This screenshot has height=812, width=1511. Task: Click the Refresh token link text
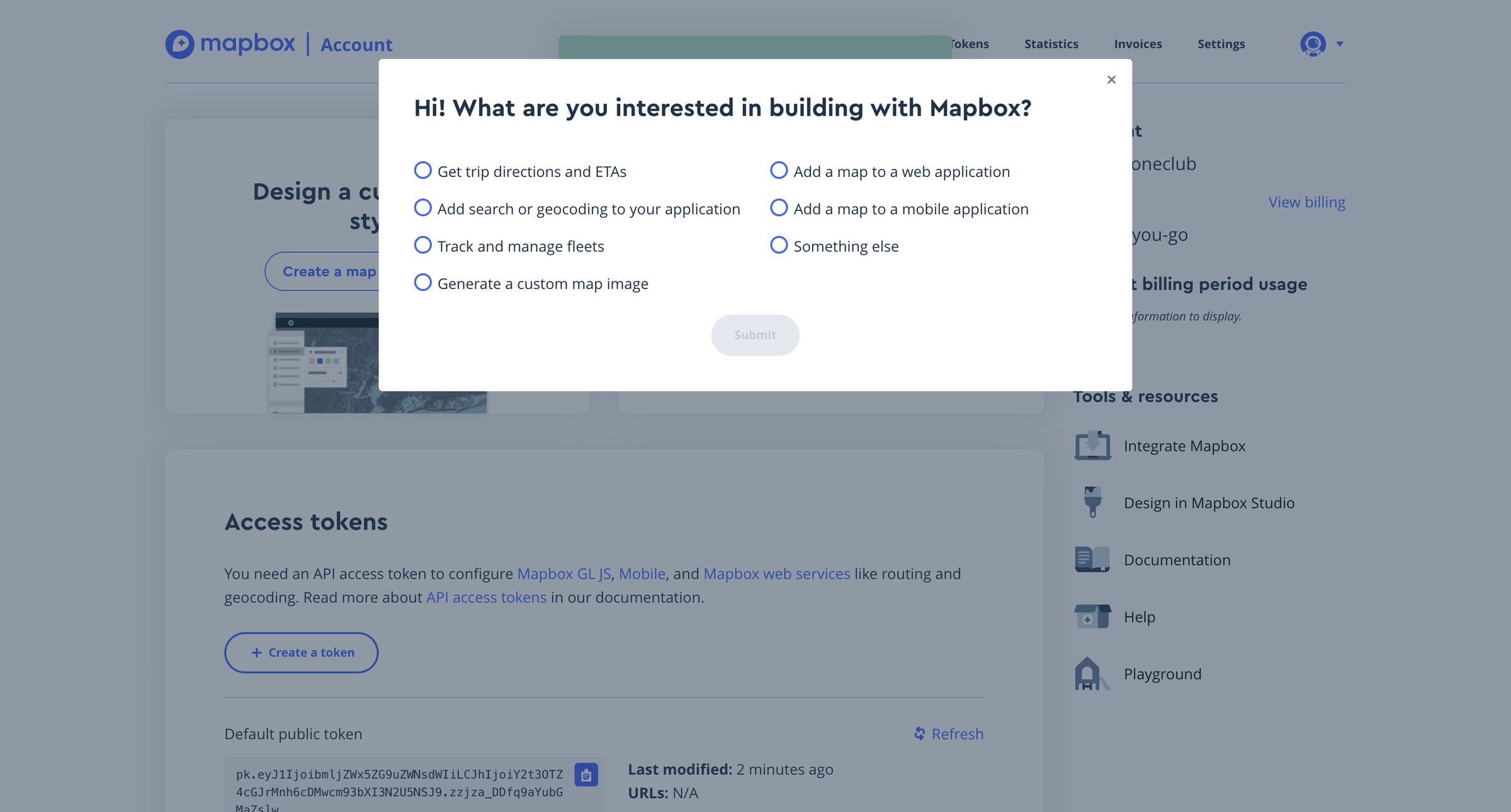pyautogui.click(x=957, y=734)
